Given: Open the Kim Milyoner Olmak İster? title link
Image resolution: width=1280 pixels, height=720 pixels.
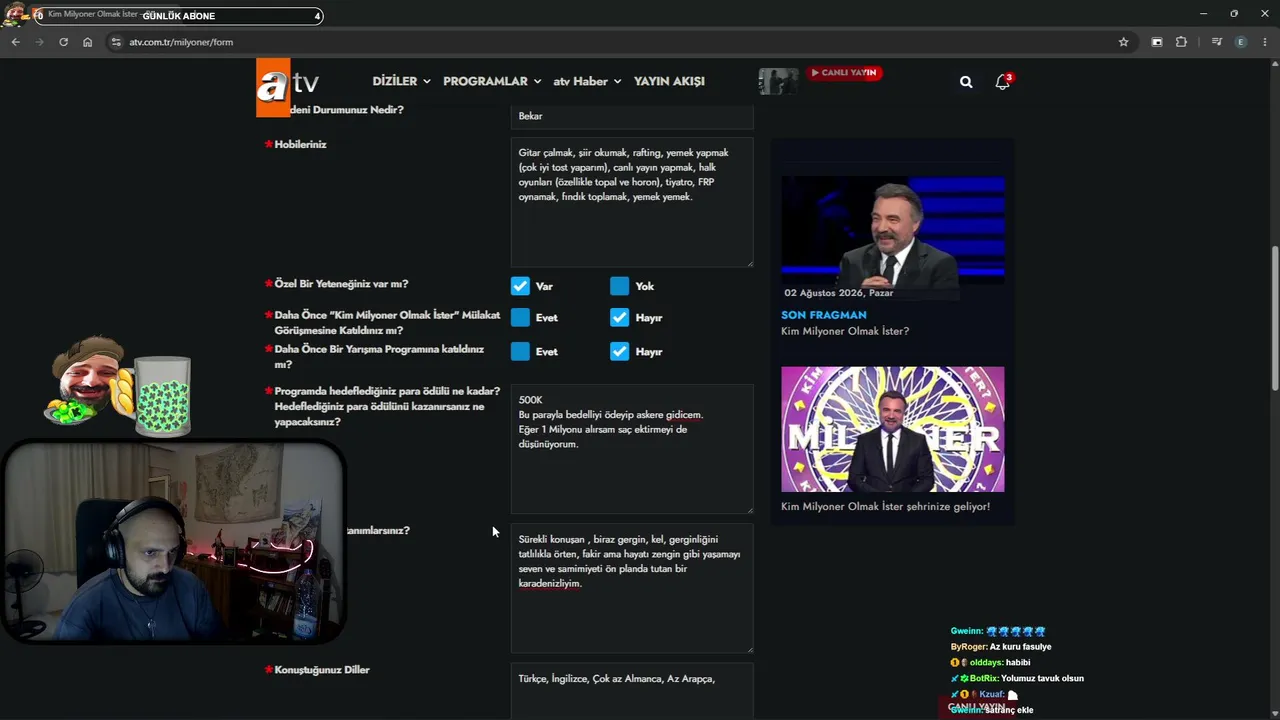Looking at the screenshot, I should coord(845,331).
